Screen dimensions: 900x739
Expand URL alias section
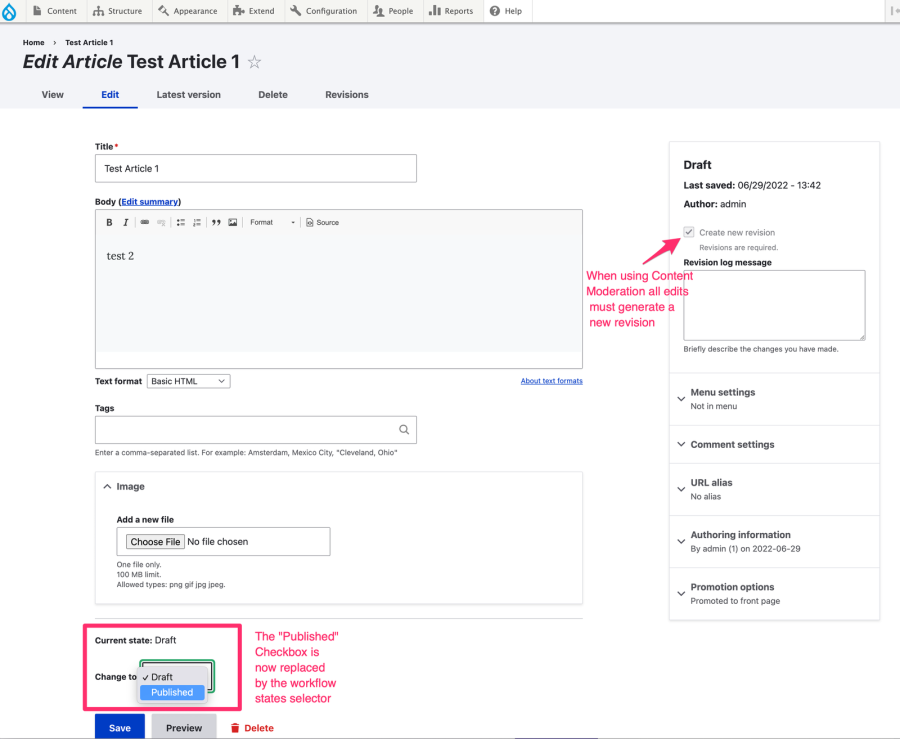tap(774, 489)
